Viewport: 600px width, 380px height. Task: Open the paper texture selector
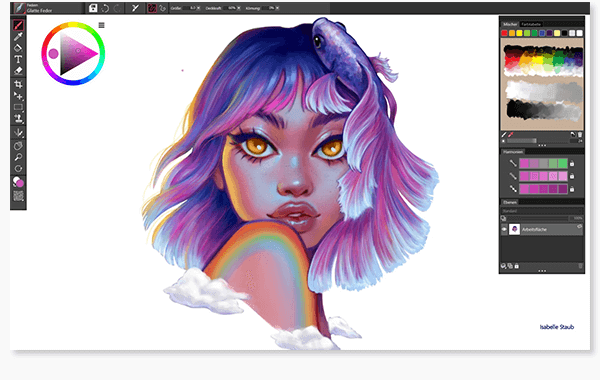(x=18, y=196)
